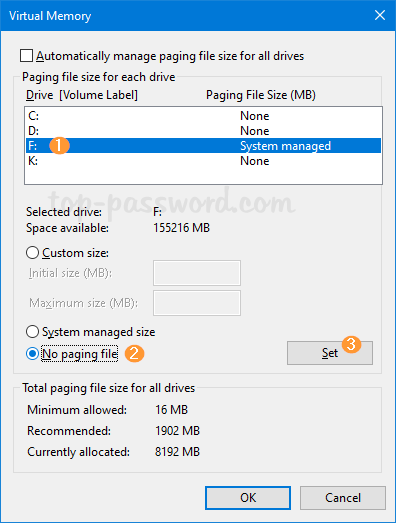396x523 pixels.
Task: Choose the Custom size radio button
Action: tap(32, 253)
